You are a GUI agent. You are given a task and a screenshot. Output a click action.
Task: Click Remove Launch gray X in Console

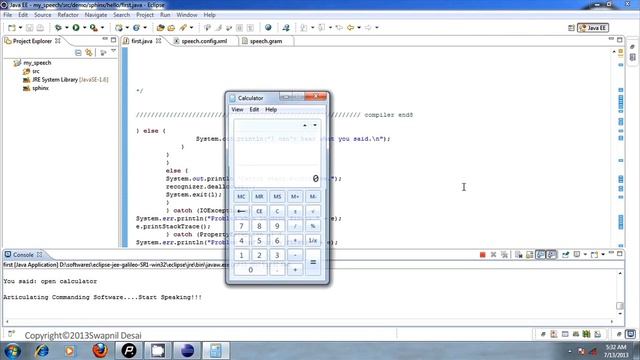click(x=493, y=255)
